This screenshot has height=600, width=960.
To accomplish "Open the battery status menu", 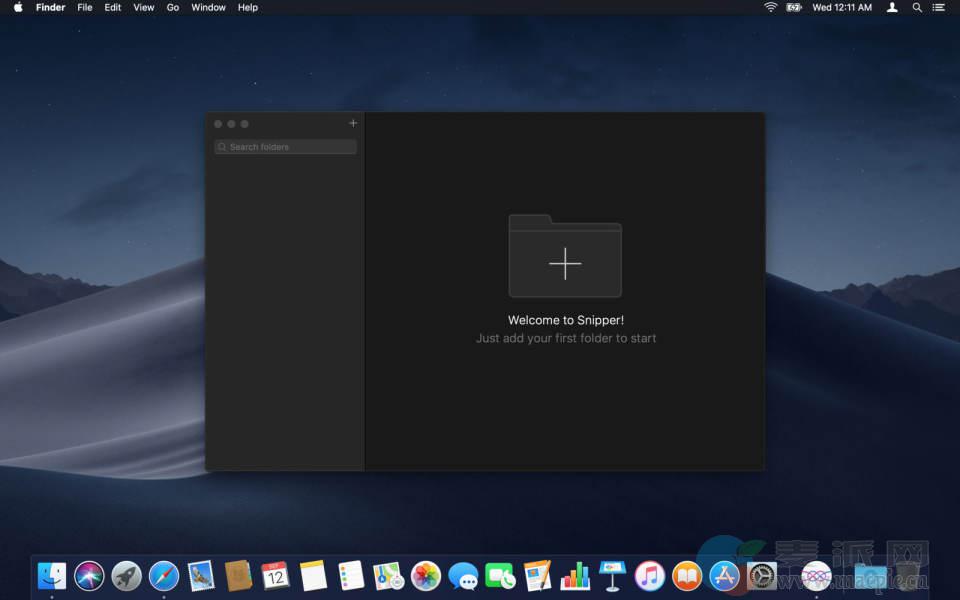I will (794, 7).
